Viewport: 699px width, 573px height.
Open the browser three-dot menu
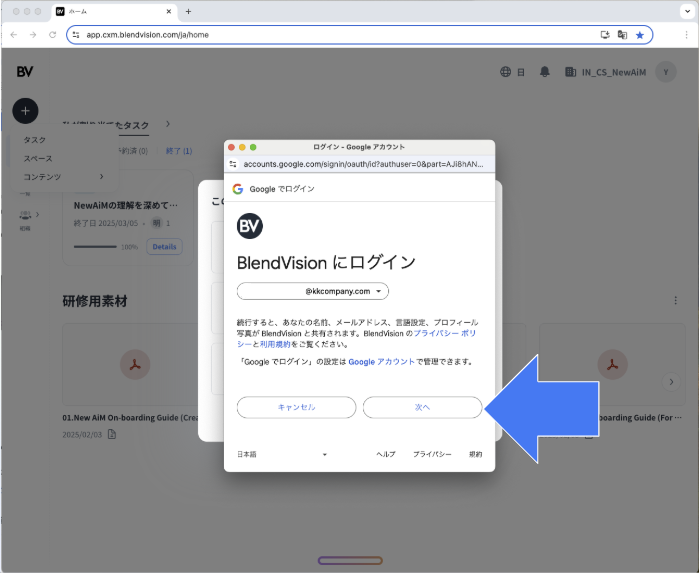[687, 35]
